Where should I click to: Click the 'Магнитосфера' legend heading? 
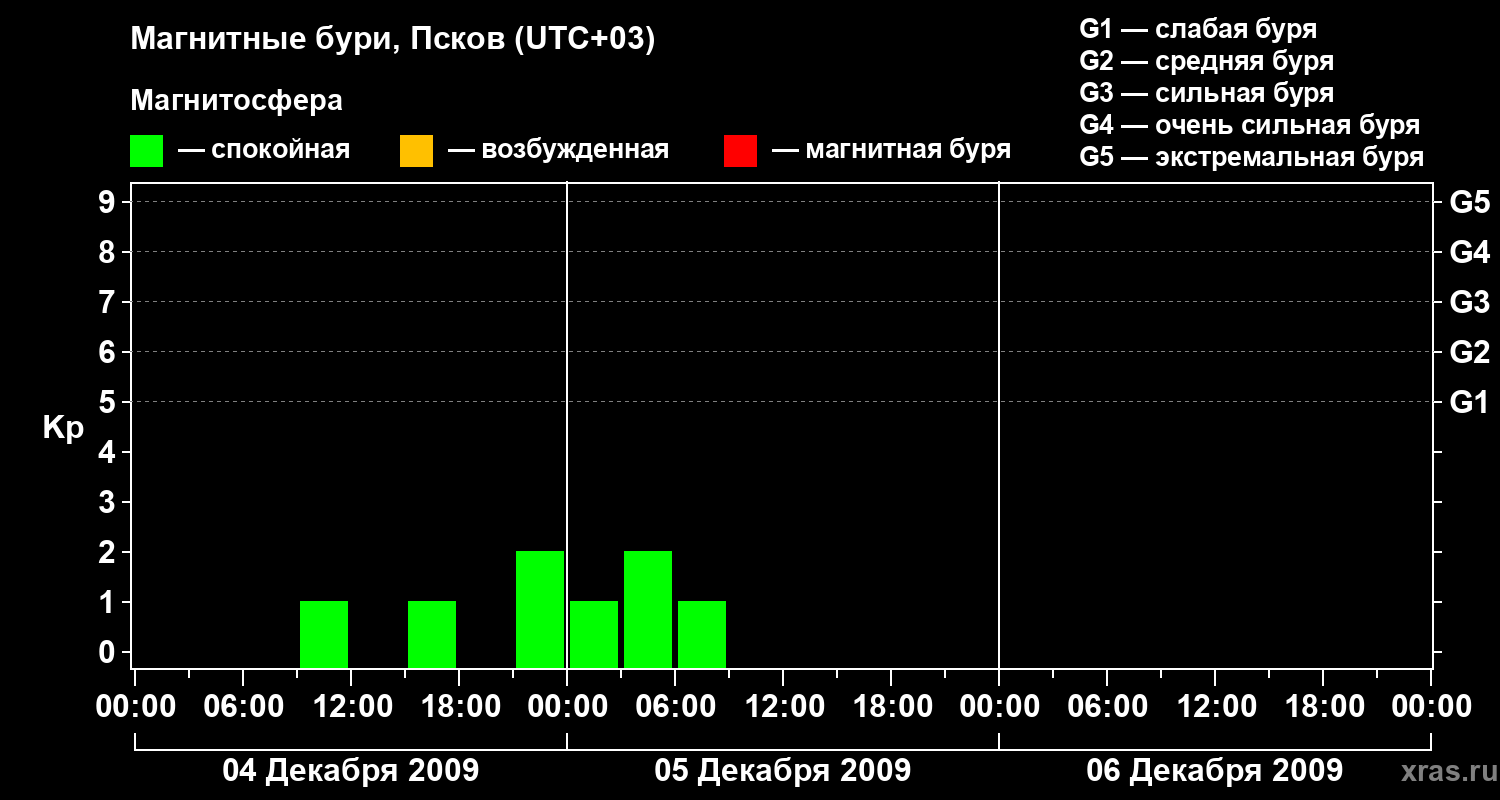236,101
